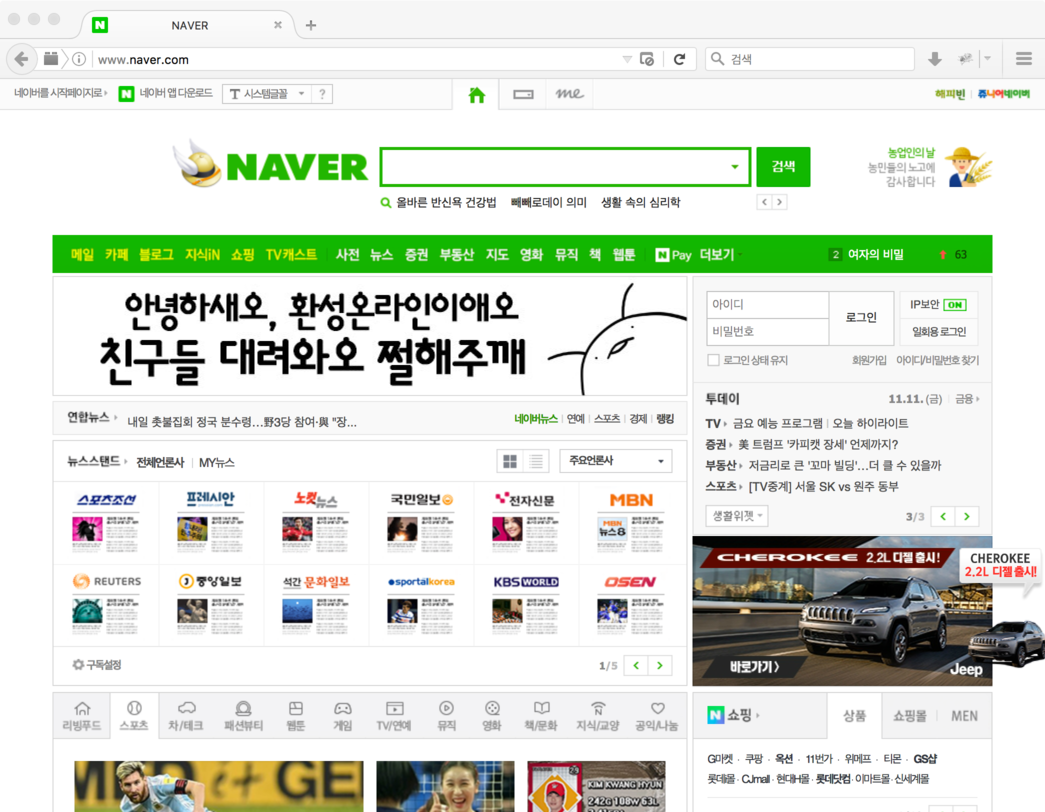The width and height of the screenshot is (1045, 812).
Task: Click the Cherokee Jeep ad 바로가기
Action: [x=754, y=666]
